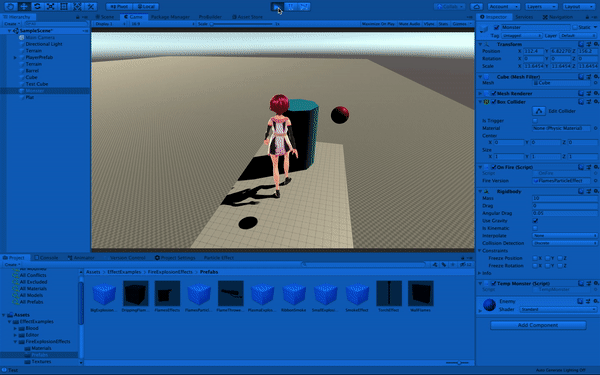Adjust the Project thumbnail size slider

pyautogui.click(x=458, y=363)
